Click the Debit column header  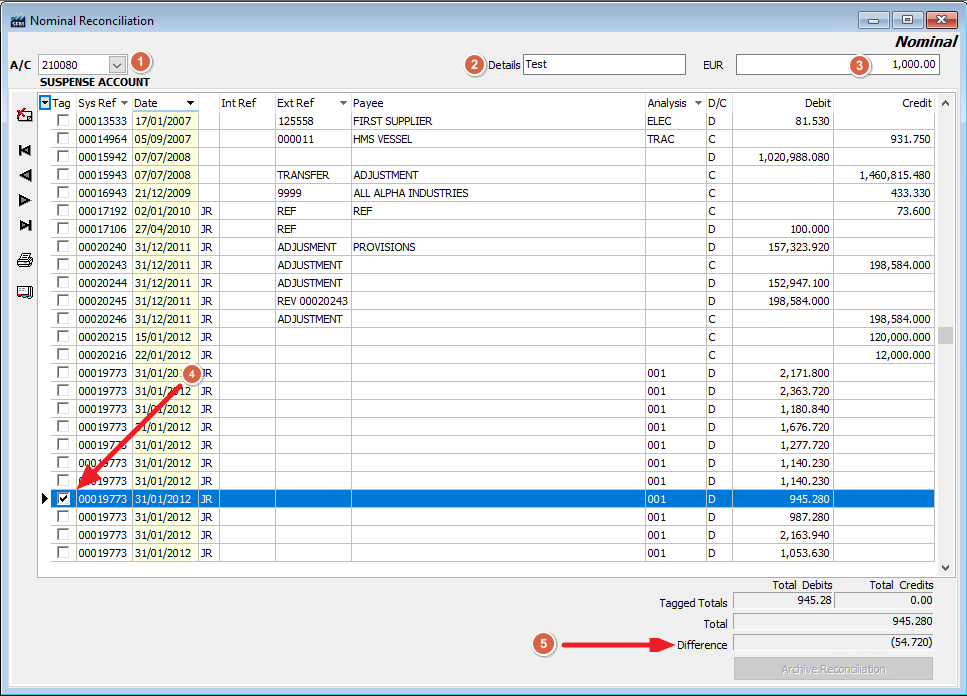pos(818,103)
